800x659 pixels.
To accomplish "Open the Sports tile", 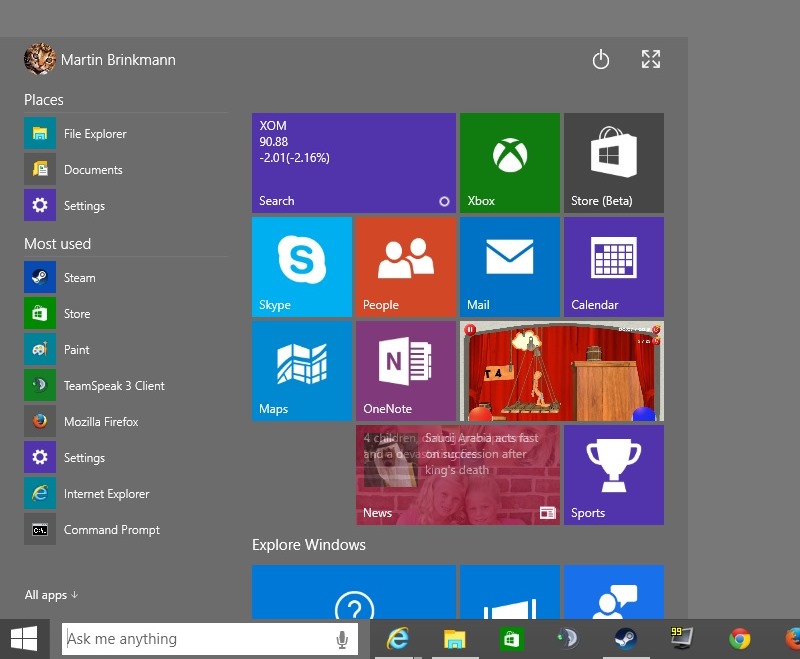I will (x=614, y=475).
